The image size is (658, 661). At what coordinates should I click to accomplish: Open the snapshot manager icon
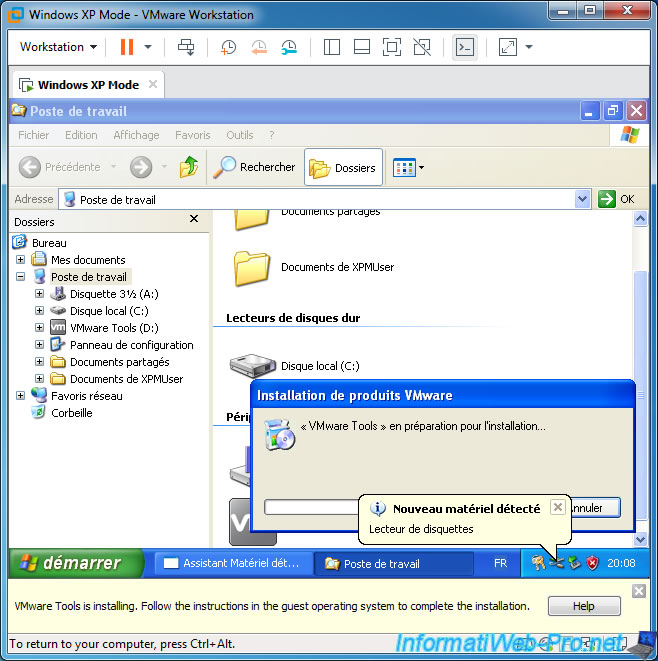click(289, 47)
